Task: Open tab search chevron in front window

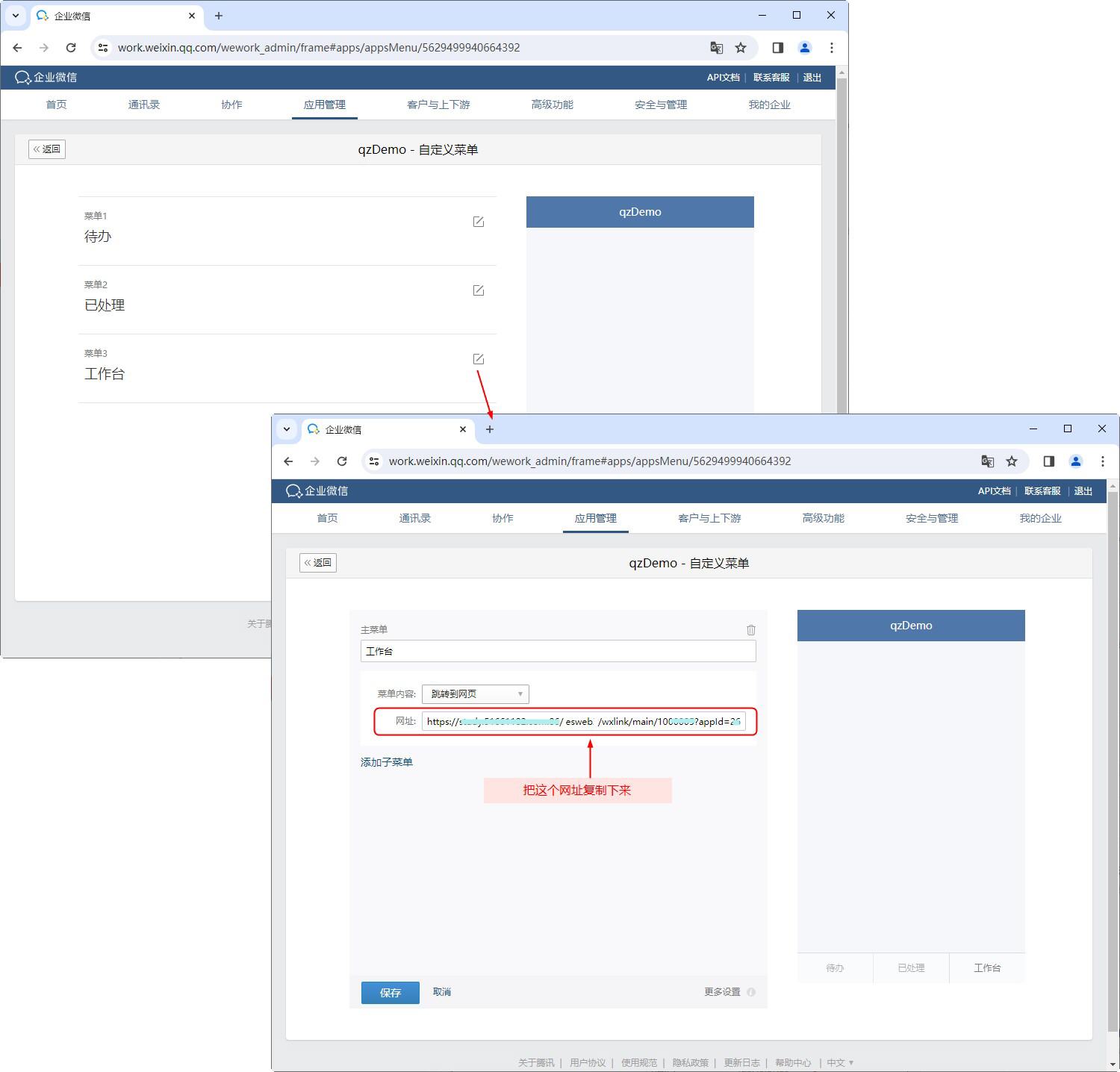Action: point(287,429)
